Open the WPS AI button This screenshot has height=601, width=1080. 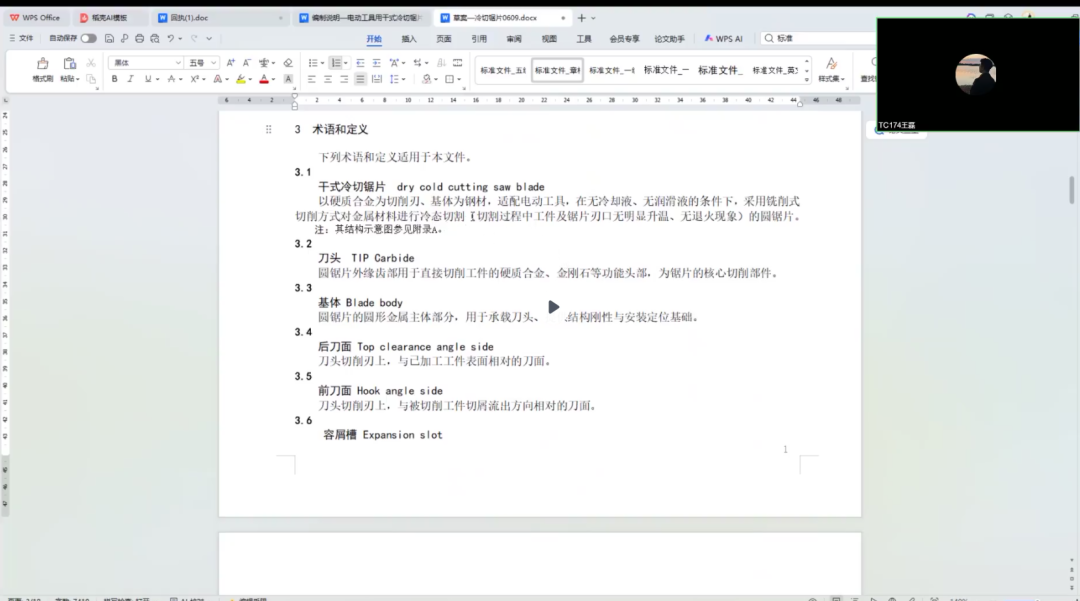click(x=723, y=39)
